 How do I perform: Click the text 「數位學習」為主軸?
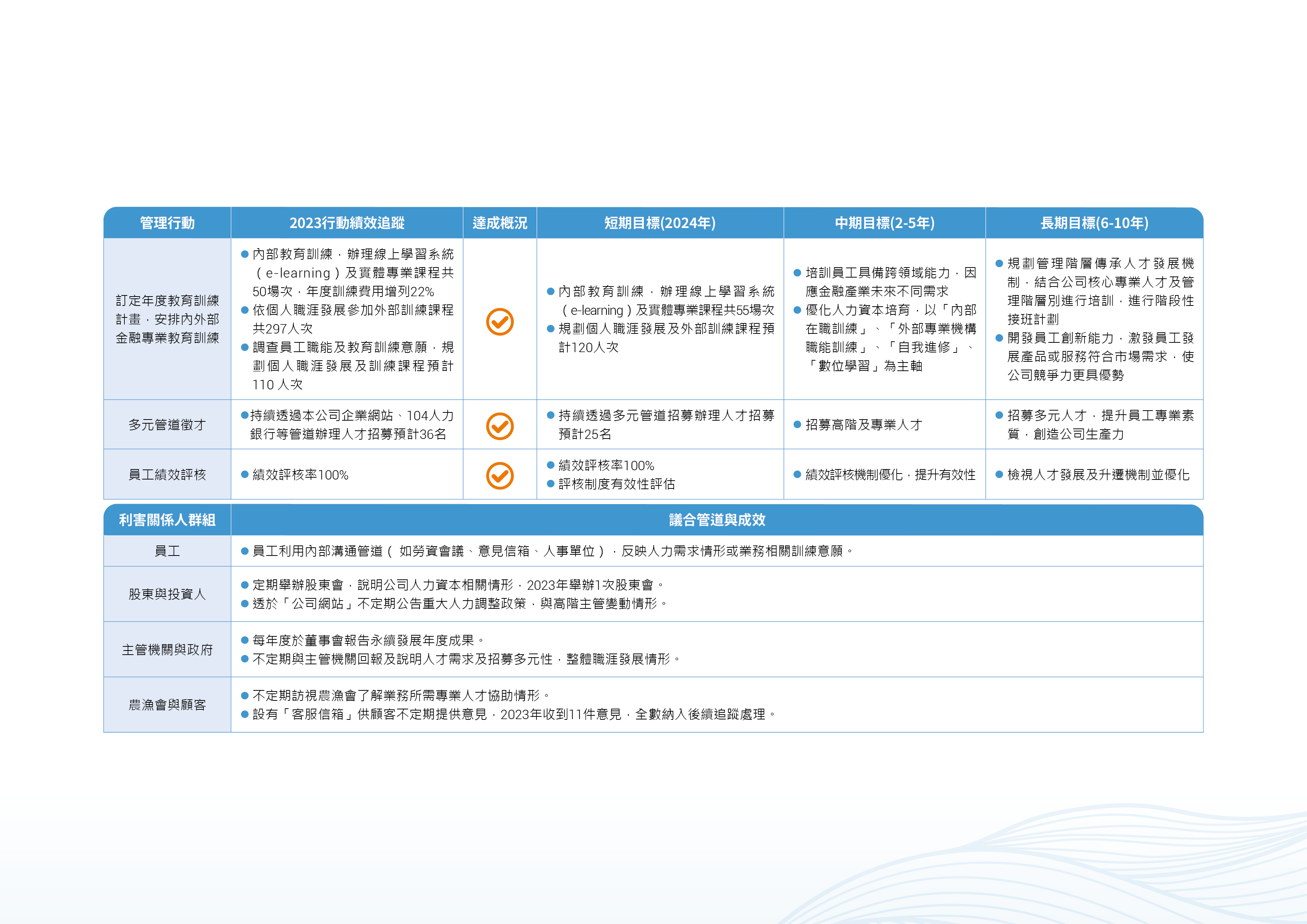point(864,366)
